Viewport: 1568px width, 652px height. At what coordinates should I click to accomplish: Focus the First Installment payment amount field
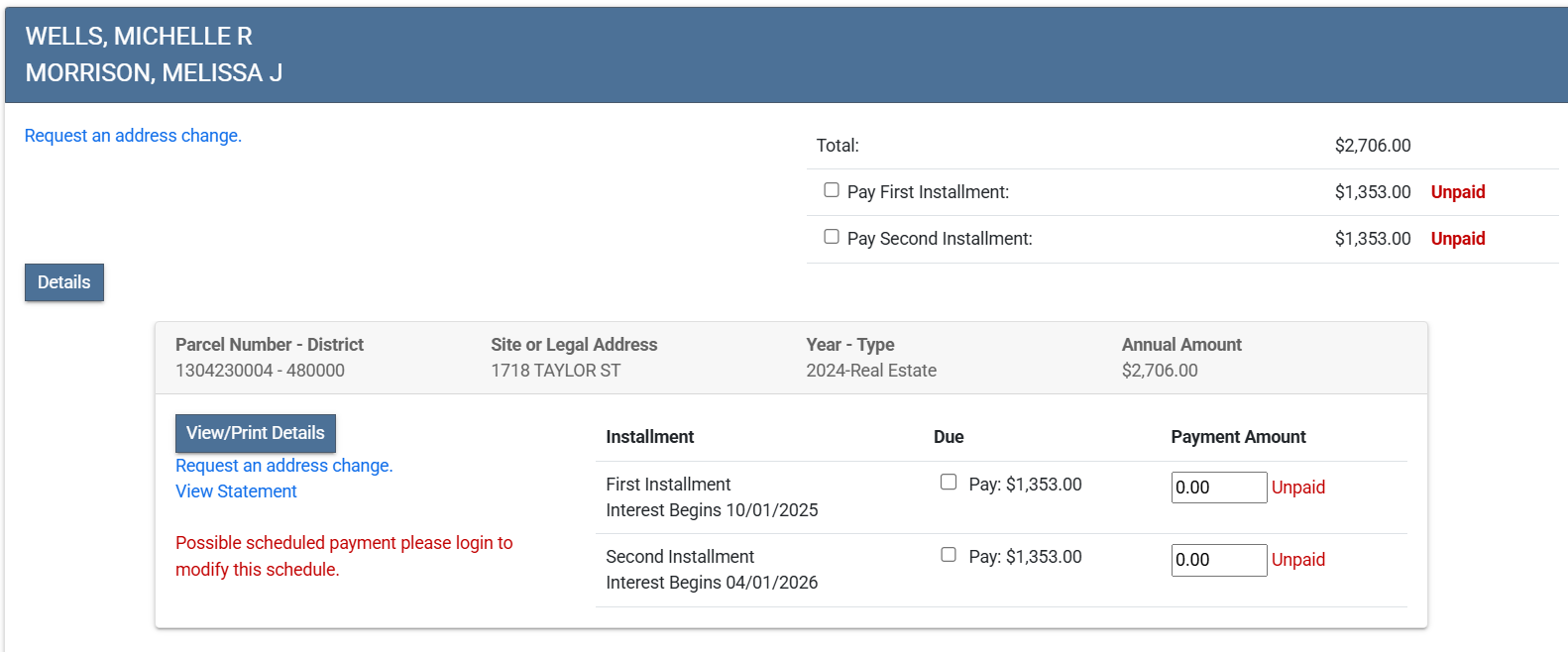tap(1218, 488)
